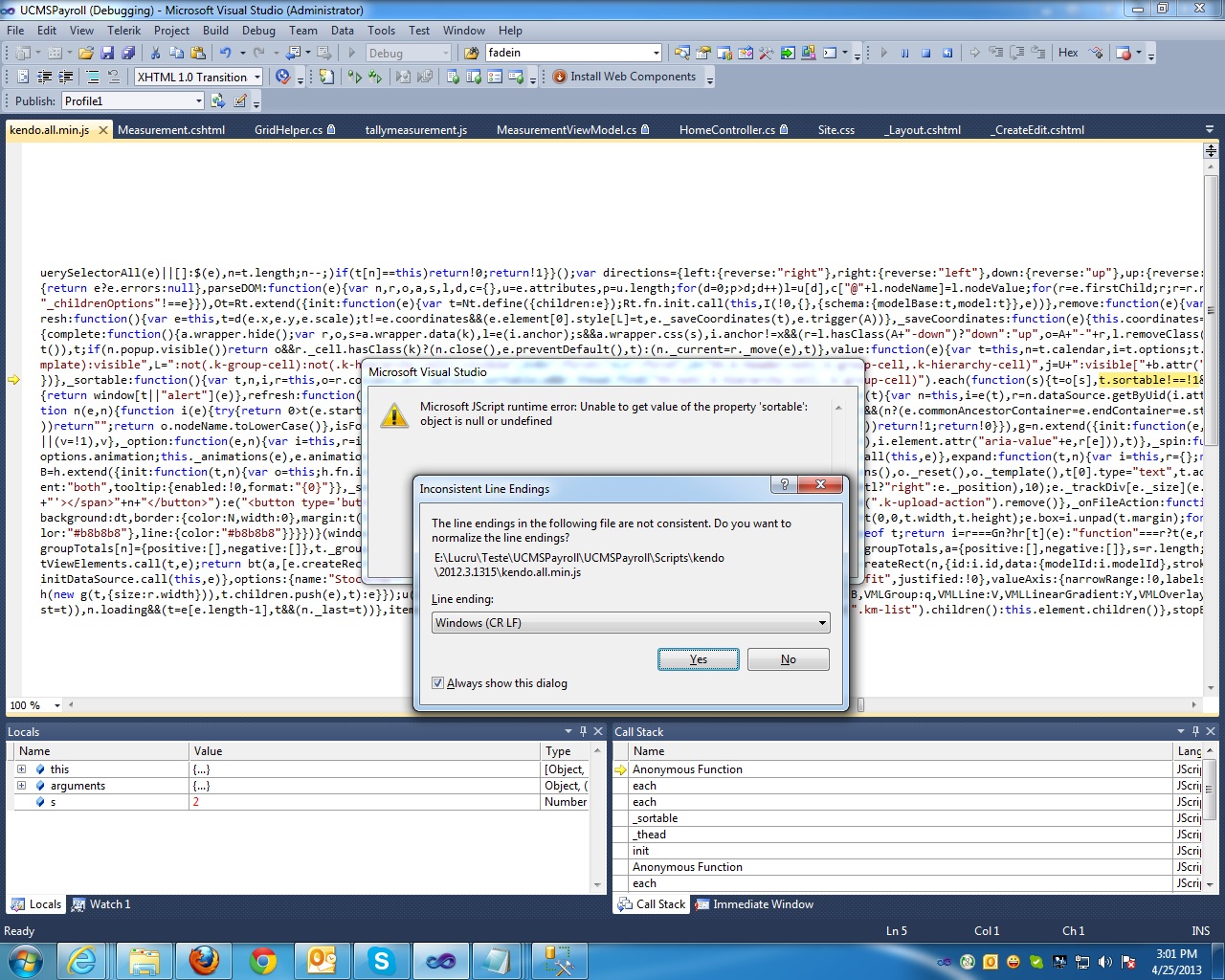Viewport: 1225px width, 980px height.
Task: Click the Cut scissors icon
Action: (x=155, y=54)
